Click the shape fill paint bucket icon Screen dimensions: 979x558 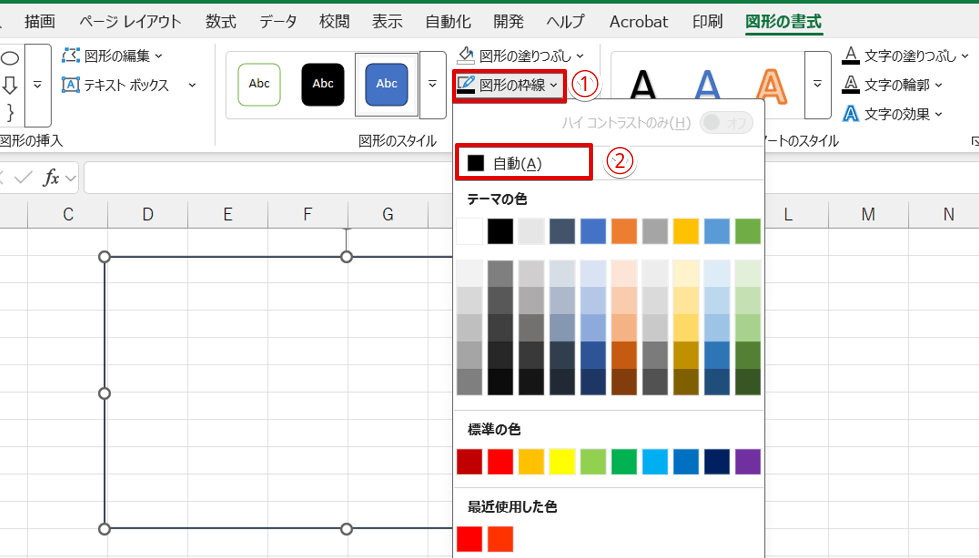[466, 56]
